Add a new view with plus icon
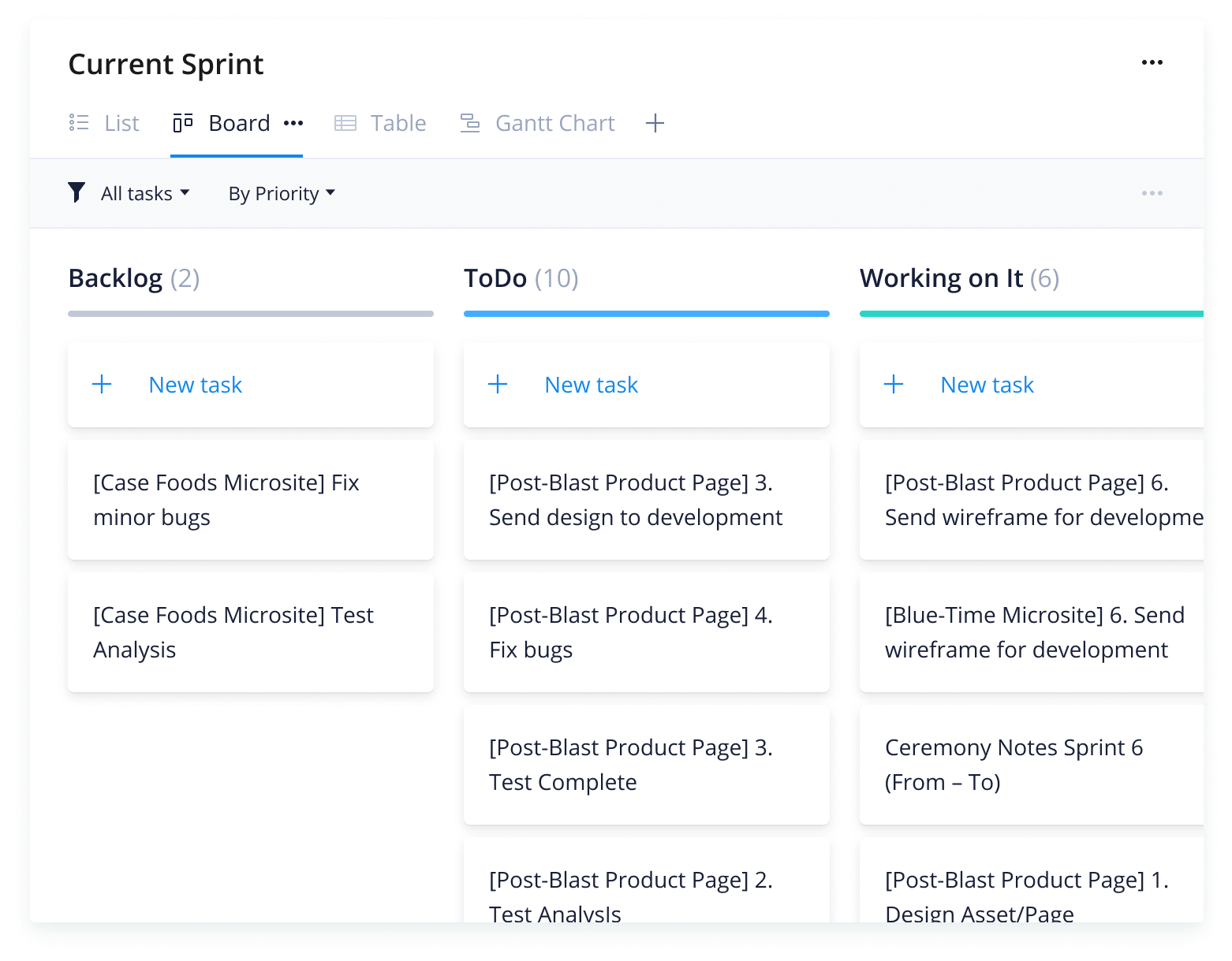Image resolution: width=1232 pixels, height=961 pixels. [655, 123]
